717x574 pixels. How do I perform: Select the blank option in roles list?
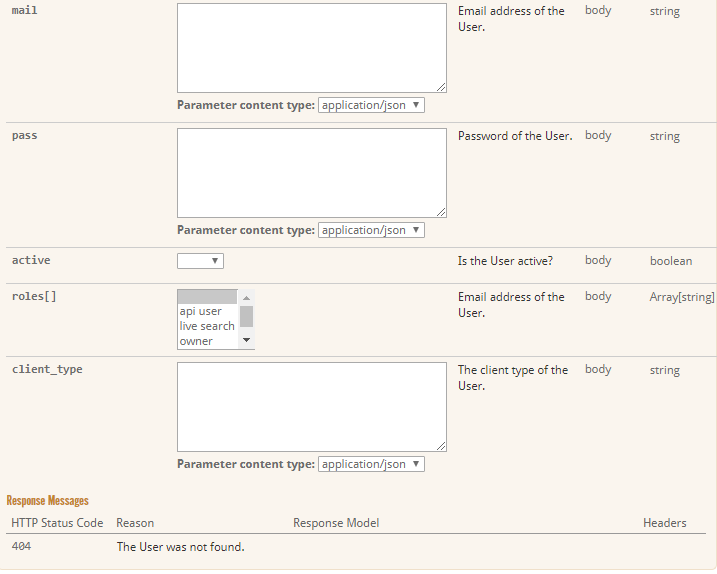[207, 297]
